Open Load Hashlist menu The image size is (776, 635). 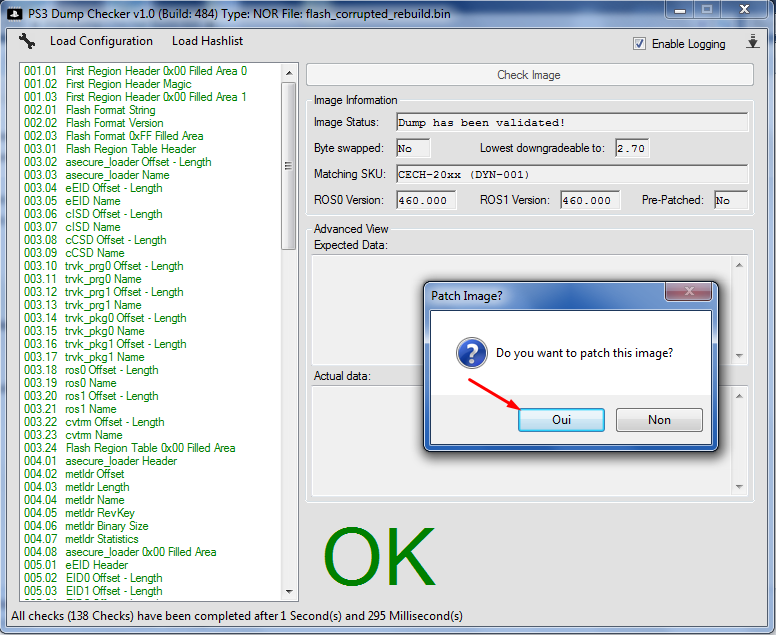[x=207, y=41]
